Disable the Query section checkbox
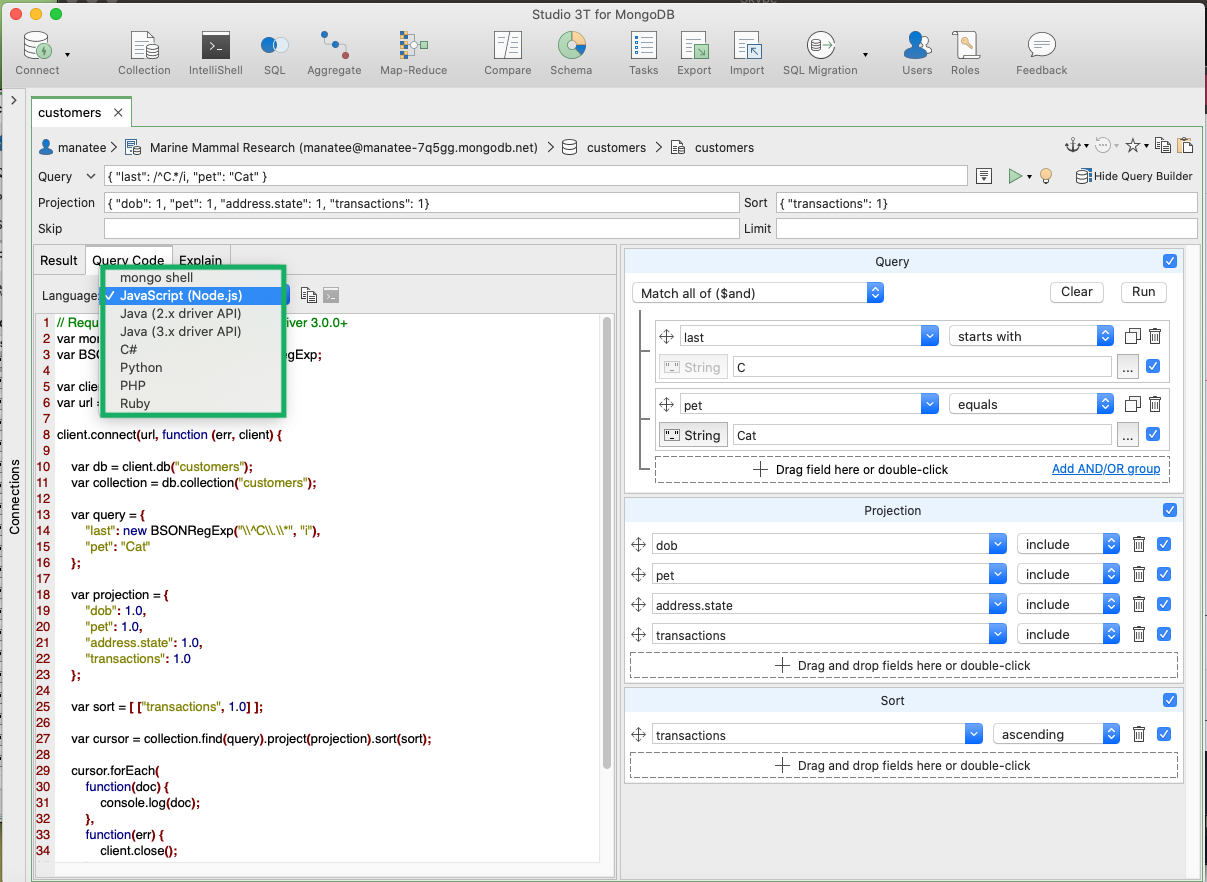 (x=1170, y=262)
